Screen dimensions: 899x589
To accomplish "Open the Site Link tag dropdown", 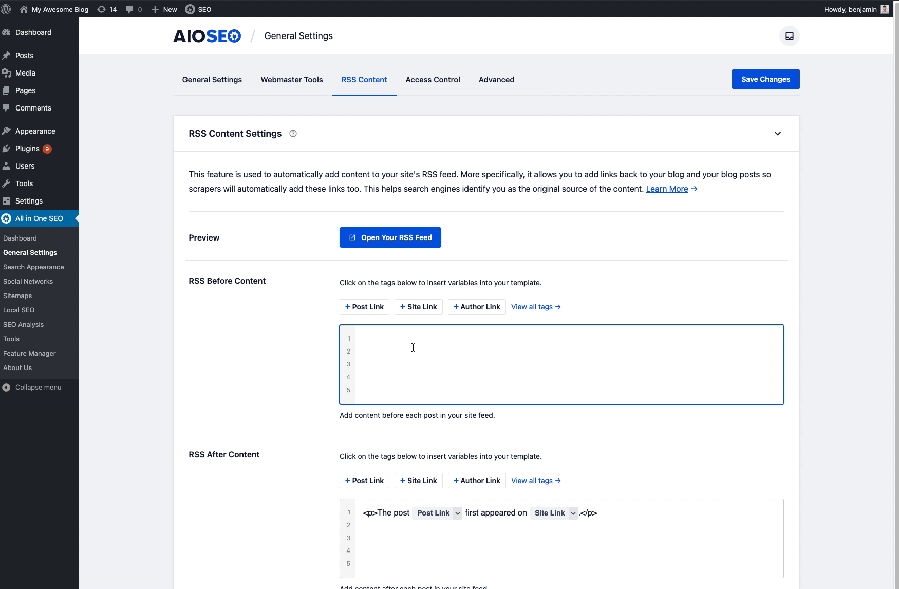I will click(573, 513).
